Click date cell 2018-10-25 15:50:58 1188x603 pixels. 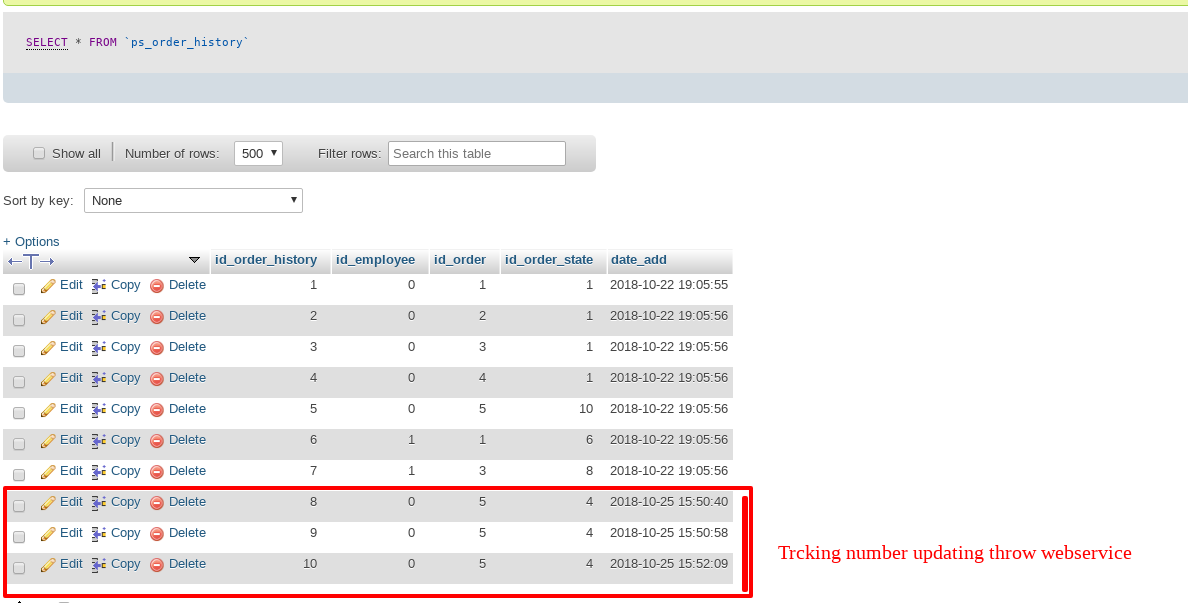[669, 533]
